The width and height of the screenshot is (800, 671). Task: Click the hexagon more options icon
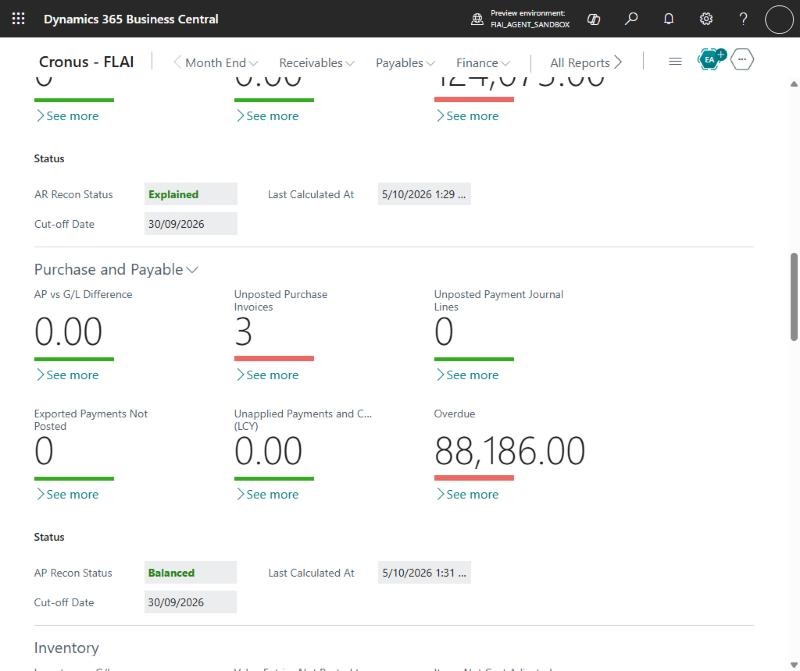pyautogui.click(x=742, y=60)
